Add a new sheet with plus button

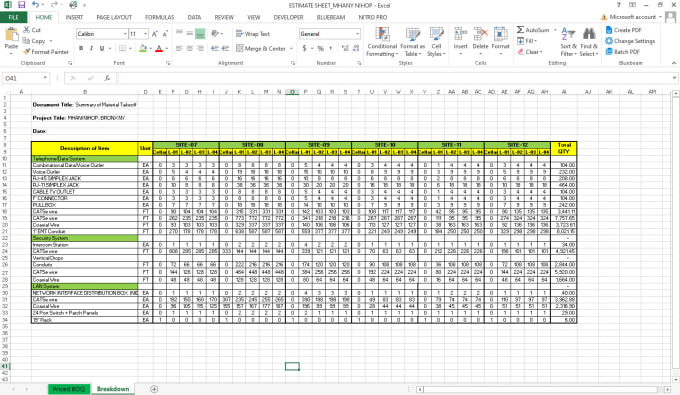tap(154, 389)
